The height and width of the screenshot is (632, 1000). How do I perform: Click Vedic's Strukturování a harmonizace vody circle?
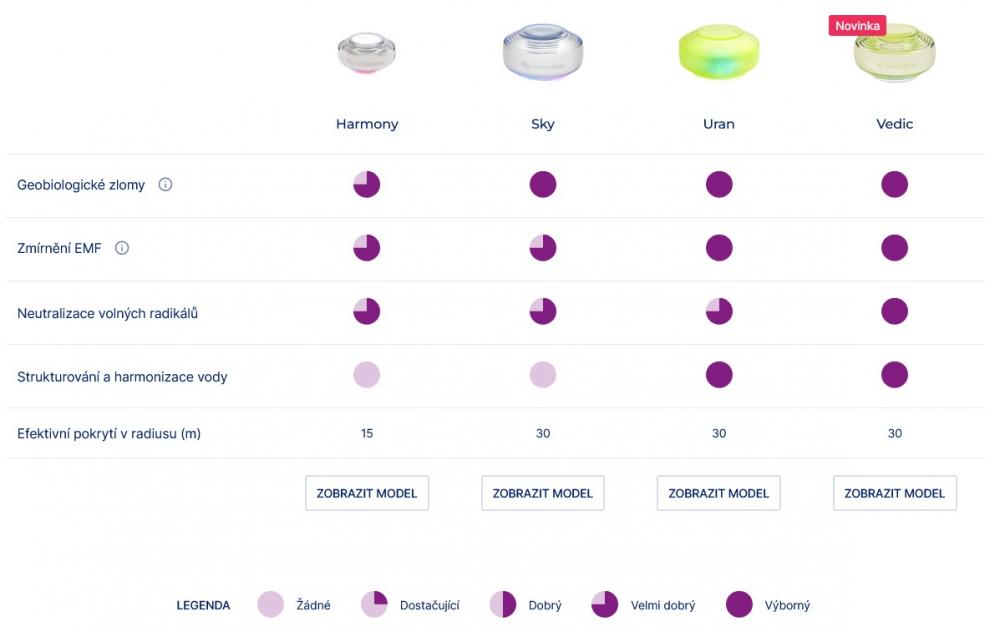click(x=894, y=374)
